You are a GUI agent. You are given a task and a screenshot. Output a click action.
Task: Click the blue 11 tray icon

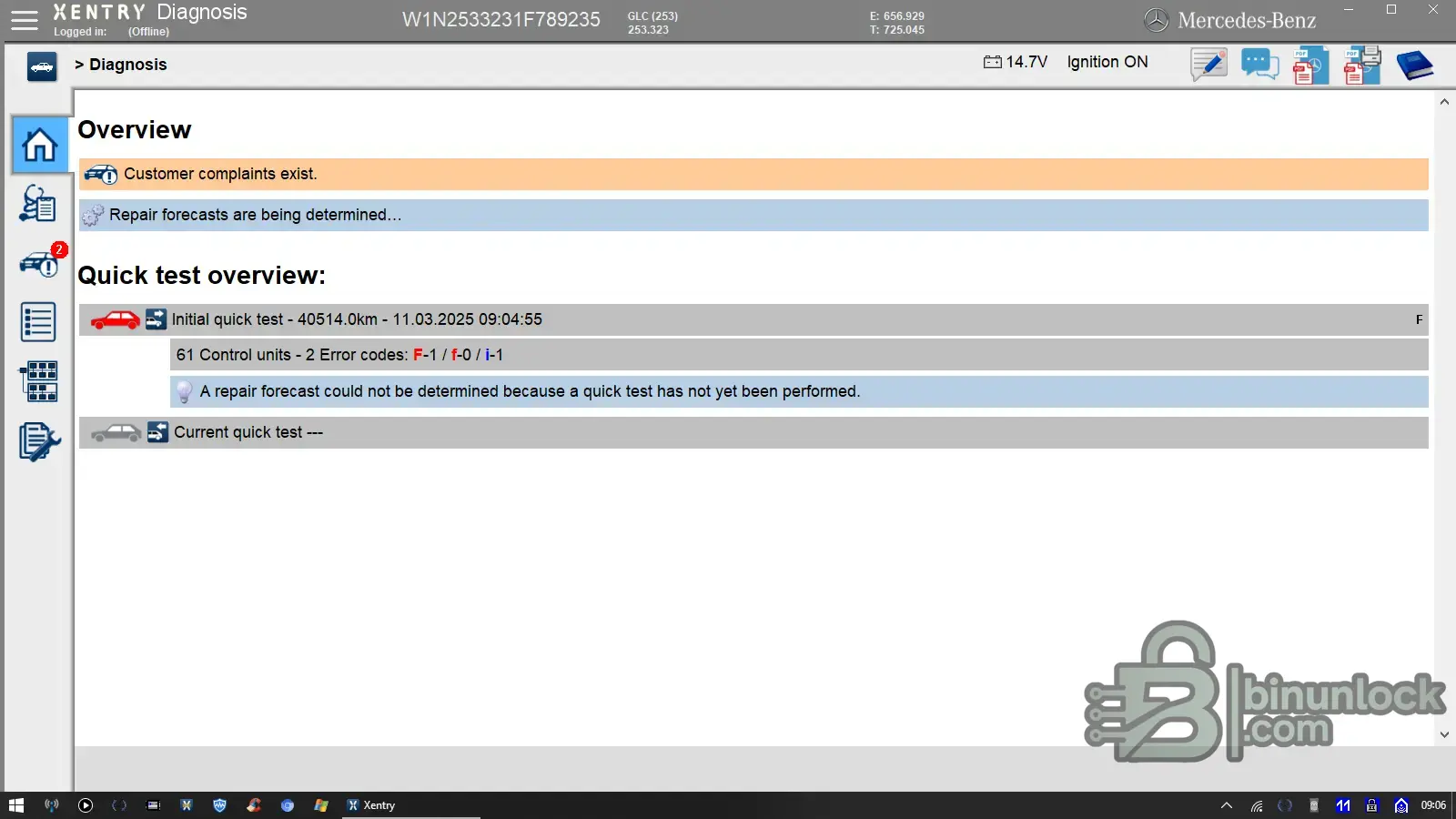pos(1343,805)
